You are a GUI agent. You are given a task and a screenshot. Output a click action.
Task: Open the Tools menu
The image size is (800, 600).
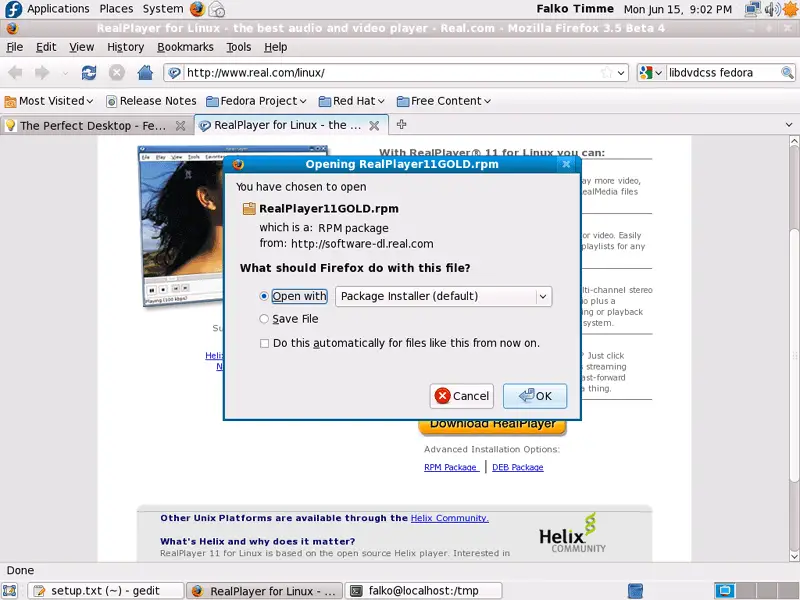[239, 47]
